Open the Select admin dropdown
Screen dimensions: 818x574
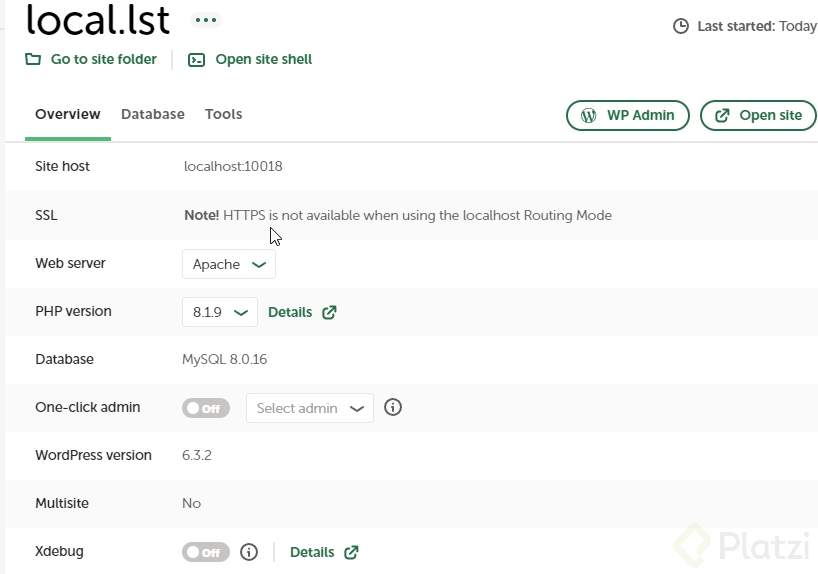pyautogui.click(x=310, y=408)
